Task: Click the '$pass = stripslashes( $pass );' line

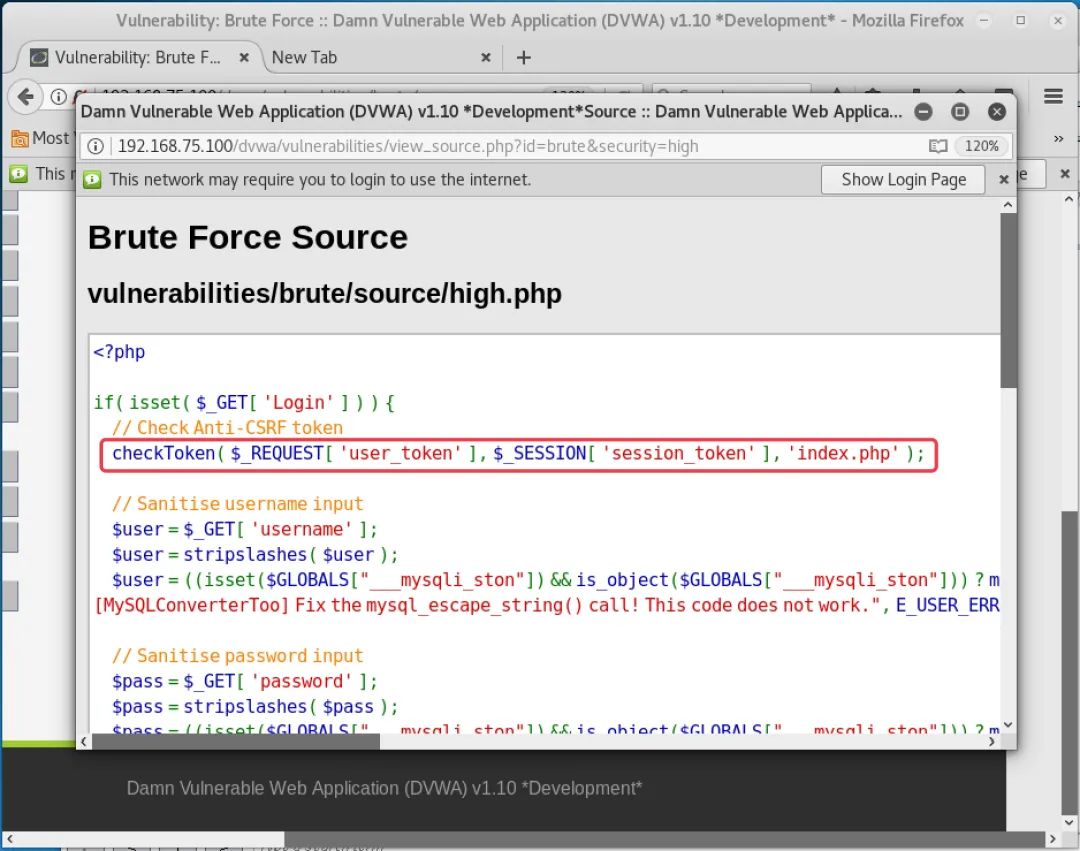Action: (255, 707)
